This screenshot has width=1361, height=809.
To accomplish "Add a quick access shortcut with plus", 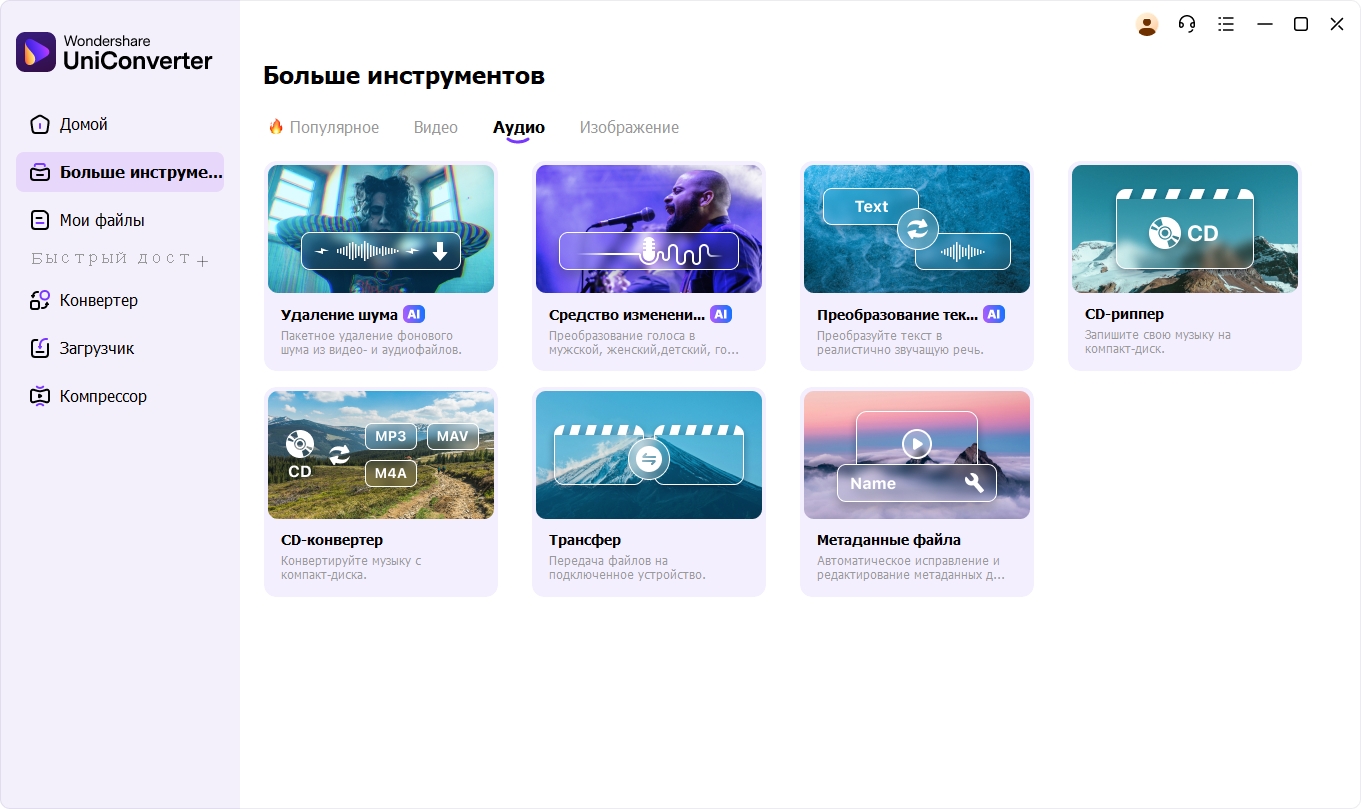I will pos(202,260).
